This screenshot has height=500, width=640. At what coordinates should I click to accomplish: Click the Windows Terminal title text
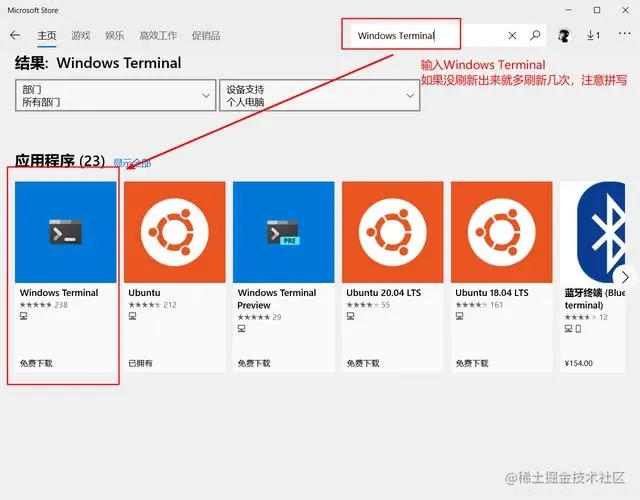click(59, 293)
